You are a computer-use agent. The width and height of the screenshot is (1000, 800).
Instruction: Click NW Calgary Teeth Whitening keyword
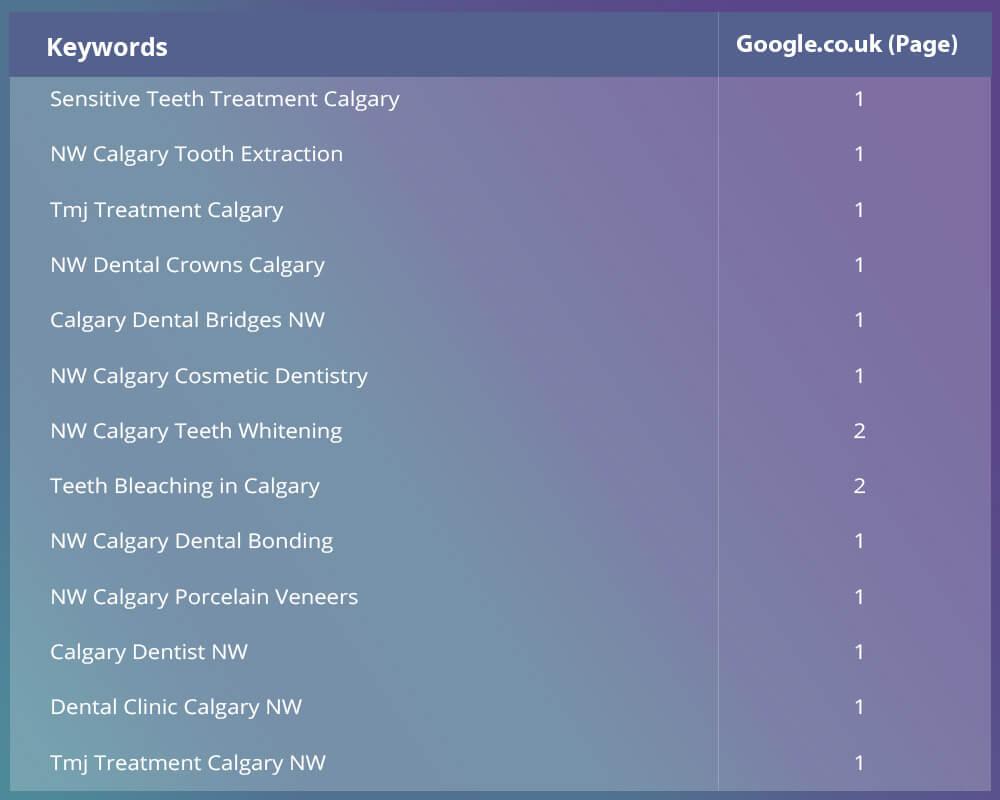point(196,431)
